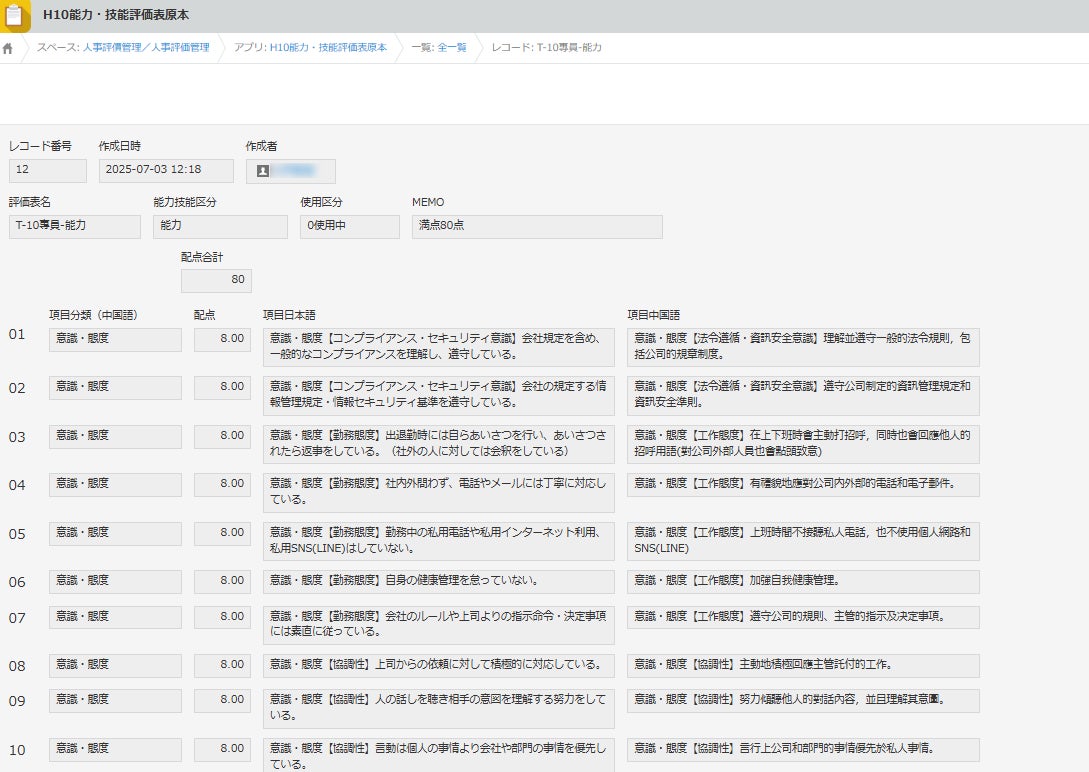Click row 01 Chinese text 理解並遵守一般的法令規則
1089x772 pixels.
pos(803,347)
